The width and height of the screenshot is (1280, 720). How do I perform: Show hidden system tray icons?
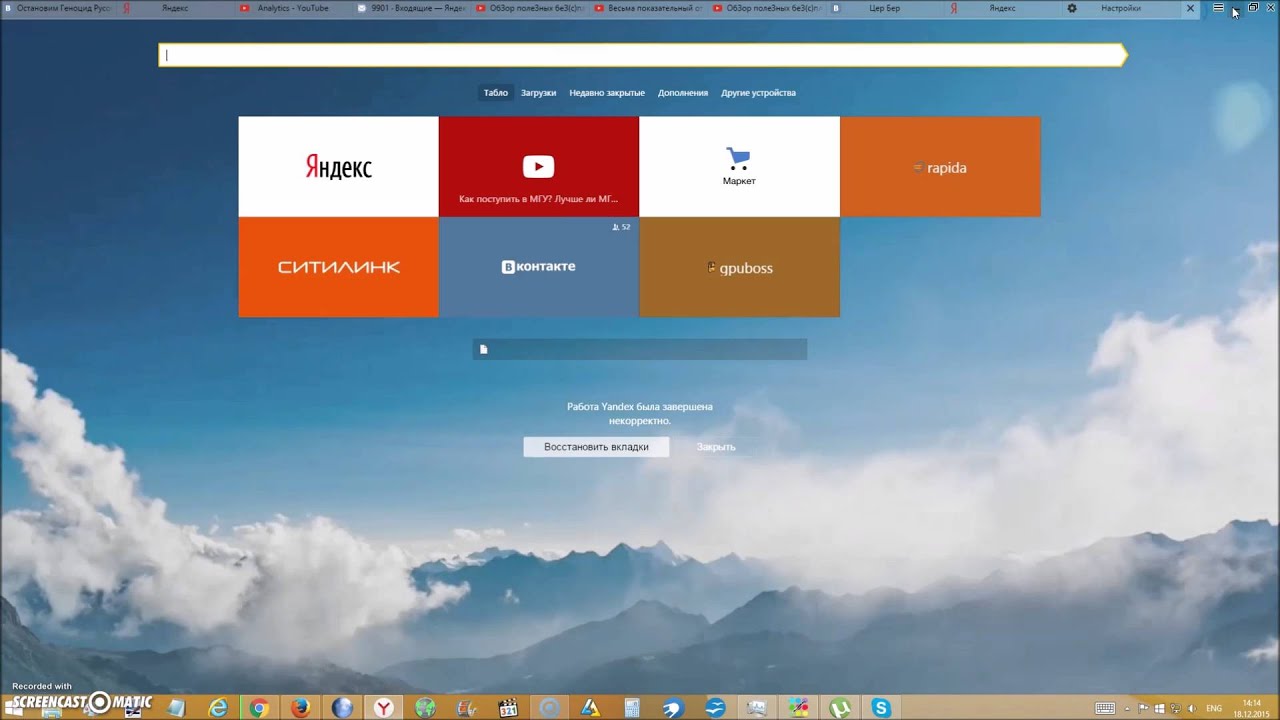point(1128,709)
